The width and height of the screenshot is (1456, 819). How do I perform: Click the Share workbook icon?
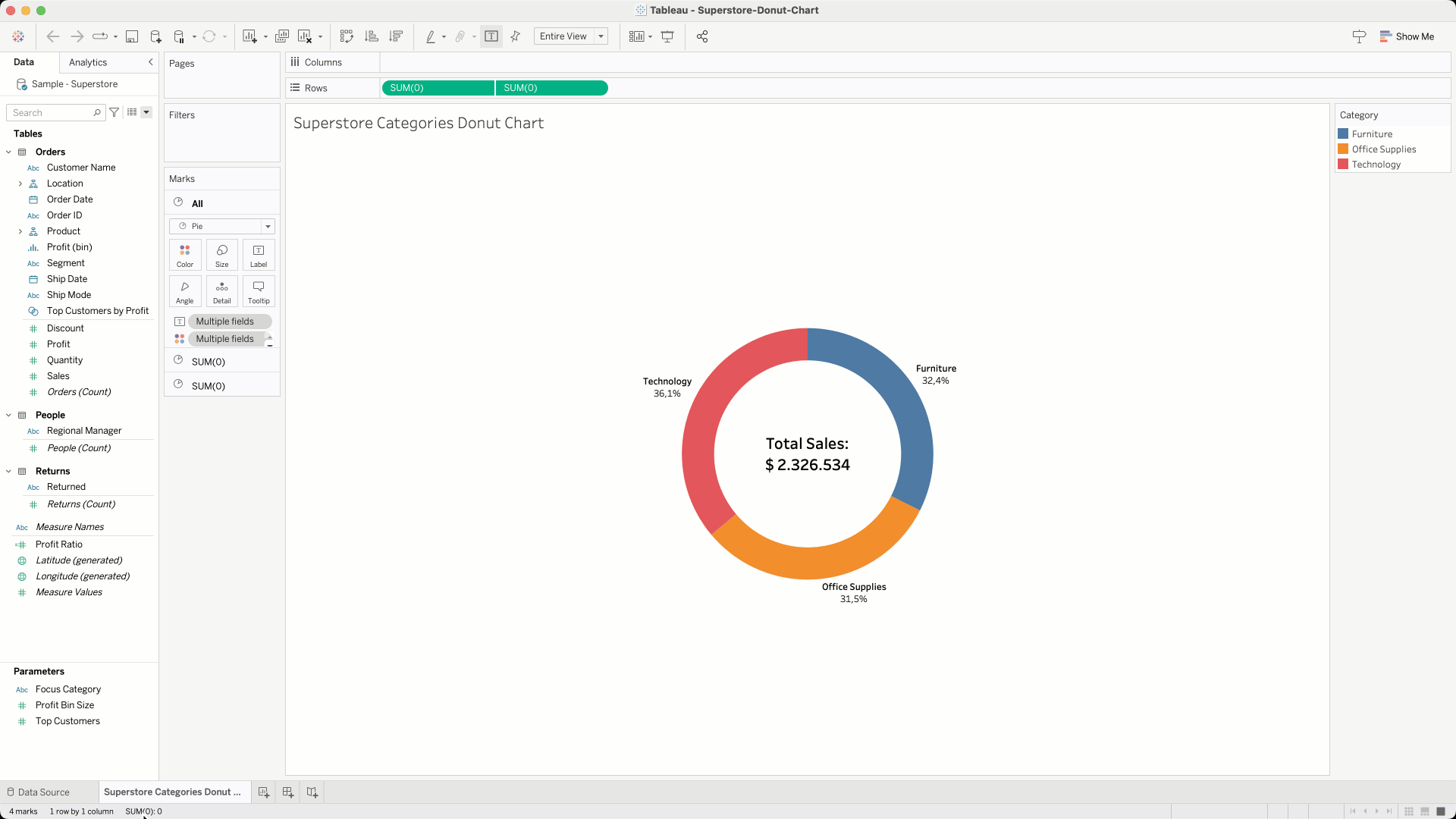coord(702,36)
